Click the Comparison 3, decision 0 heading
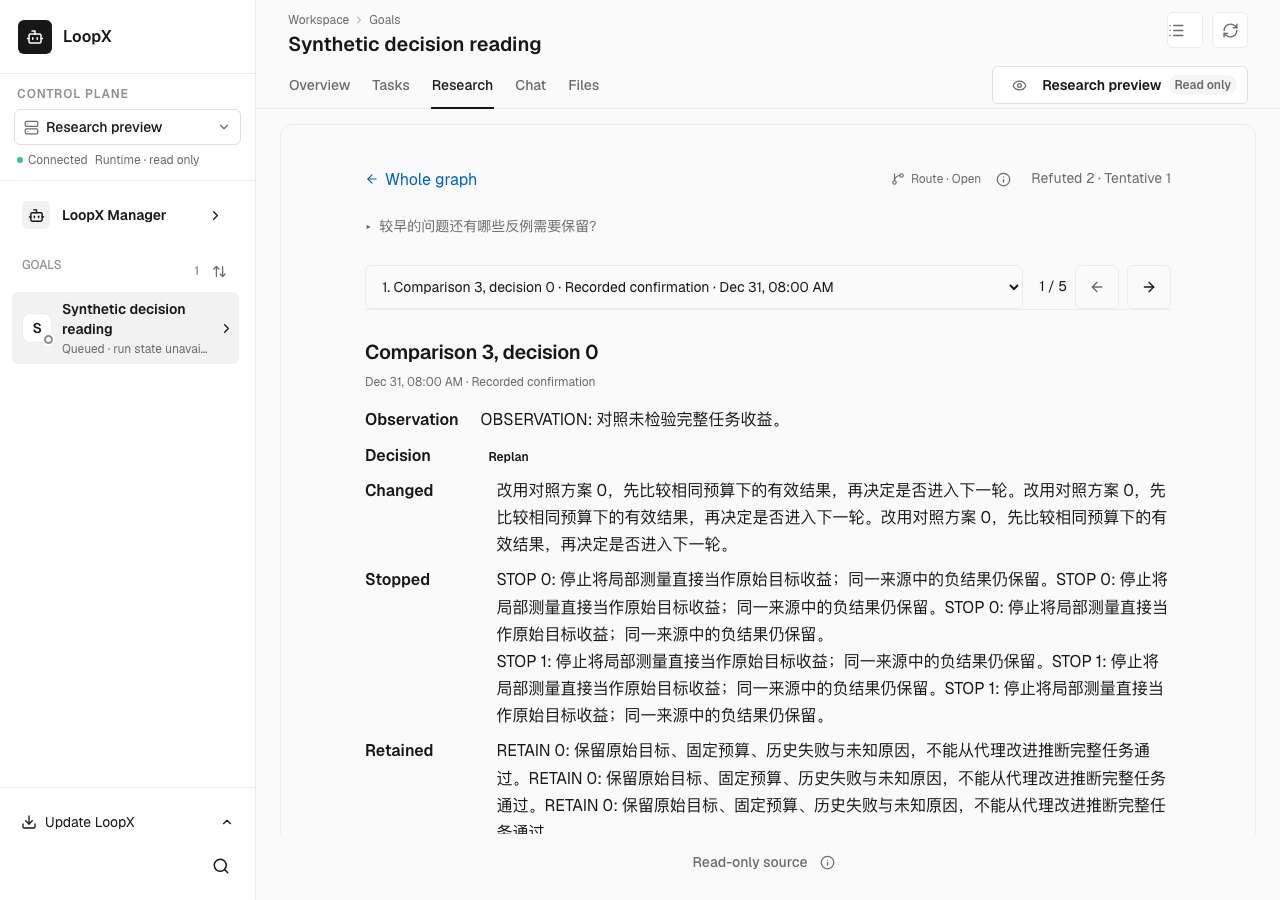The width and height of the screenshot is (1280, 900). point(481,352)
